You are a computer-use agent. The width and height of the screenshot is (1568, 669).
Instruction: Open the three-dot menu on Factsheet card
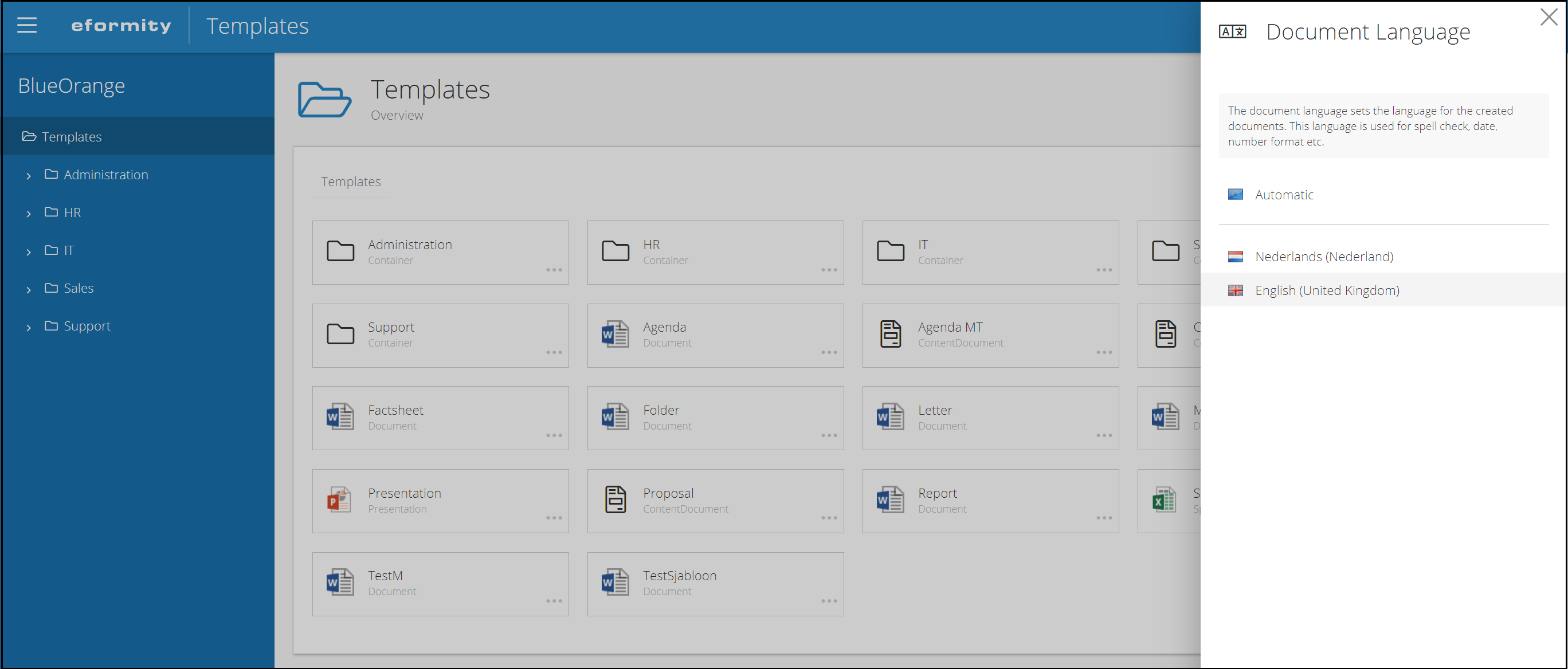(554, 435)
